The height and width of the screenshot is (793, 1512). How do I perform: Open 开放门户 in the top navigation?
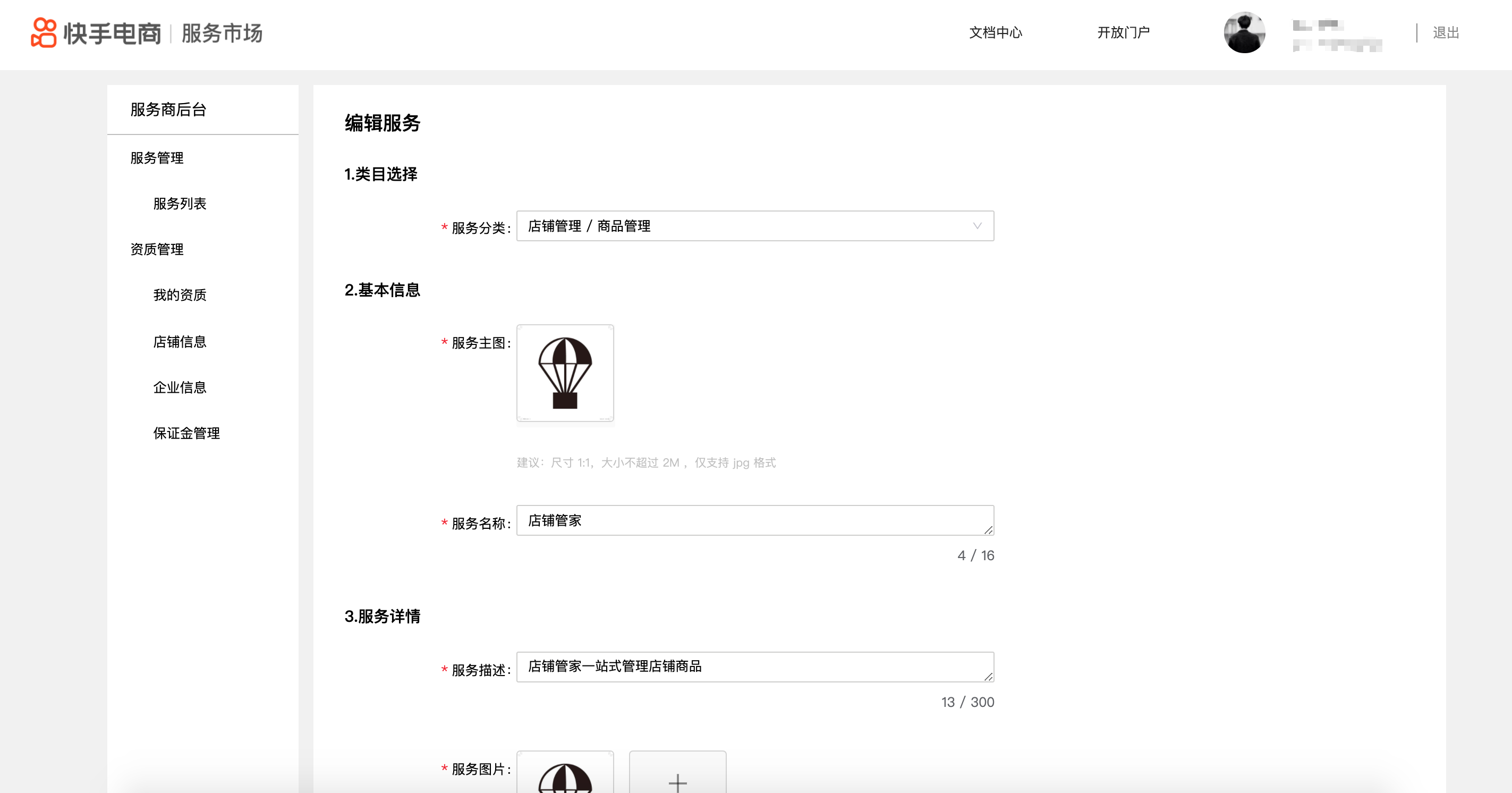pos(1124,32)
